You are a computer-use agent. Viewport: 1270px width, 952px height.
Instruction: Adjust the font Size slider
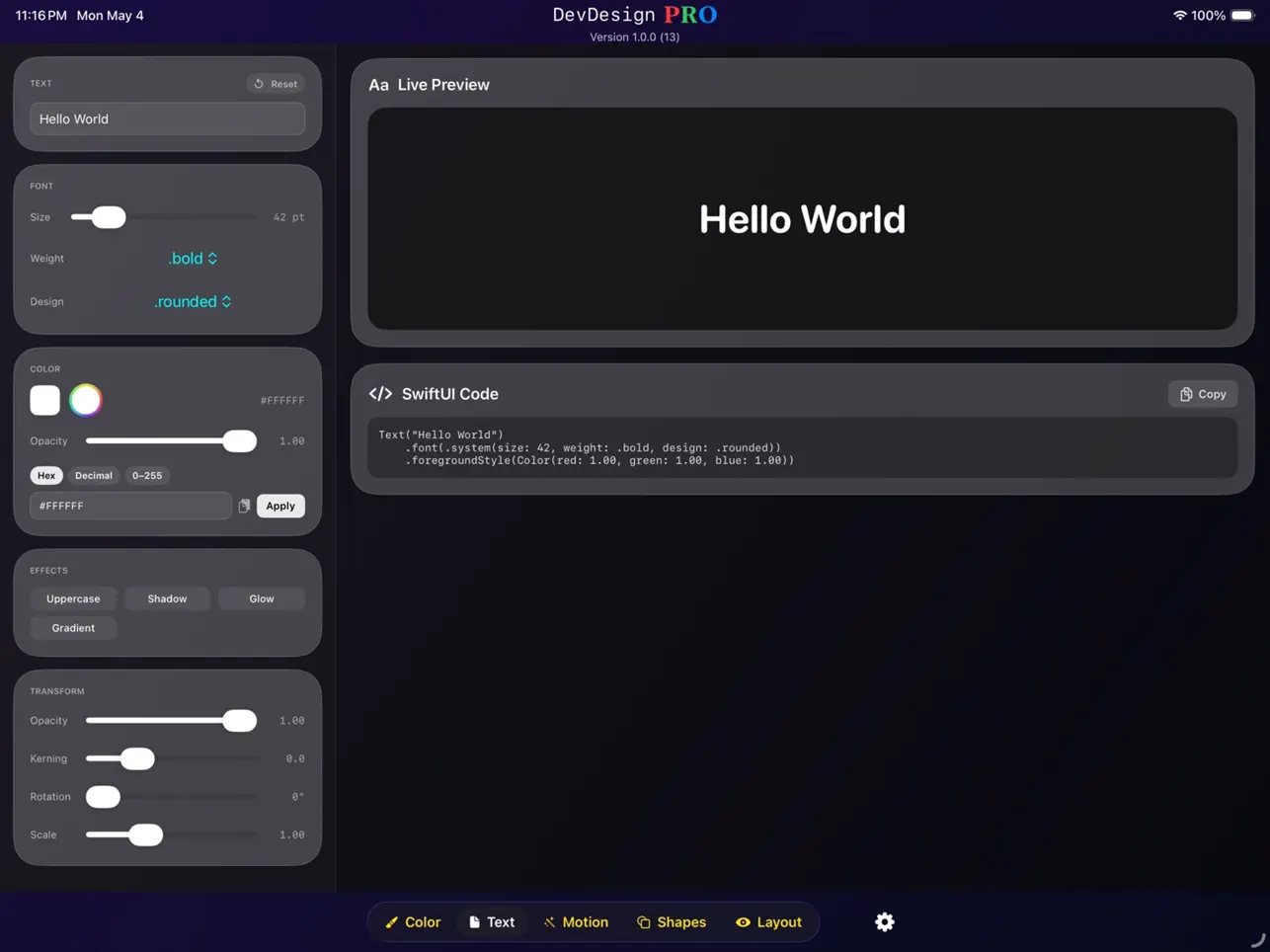point(163,217)
